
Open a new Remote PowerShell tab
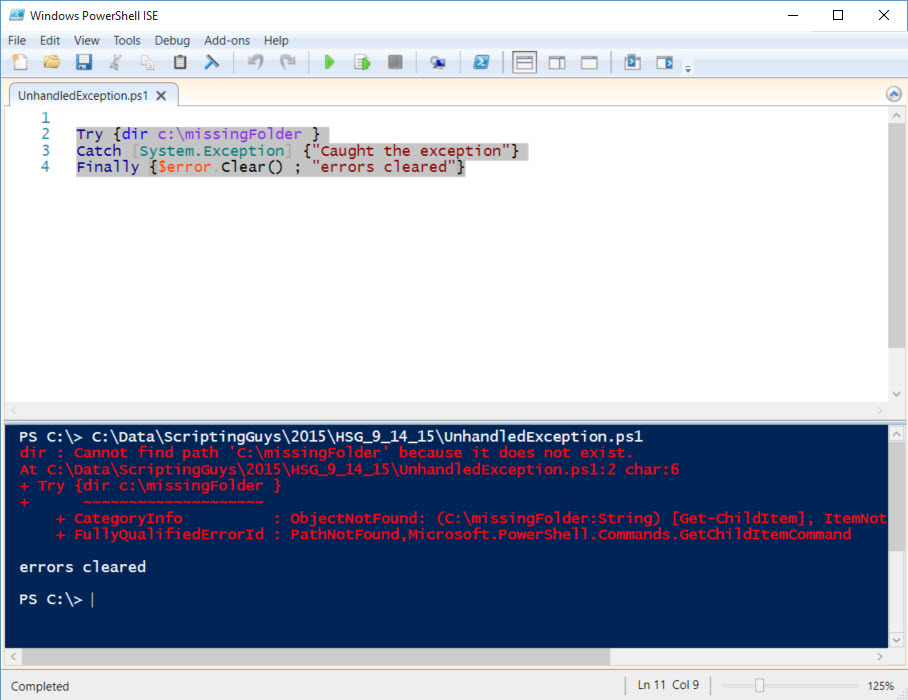pos(438,62)
